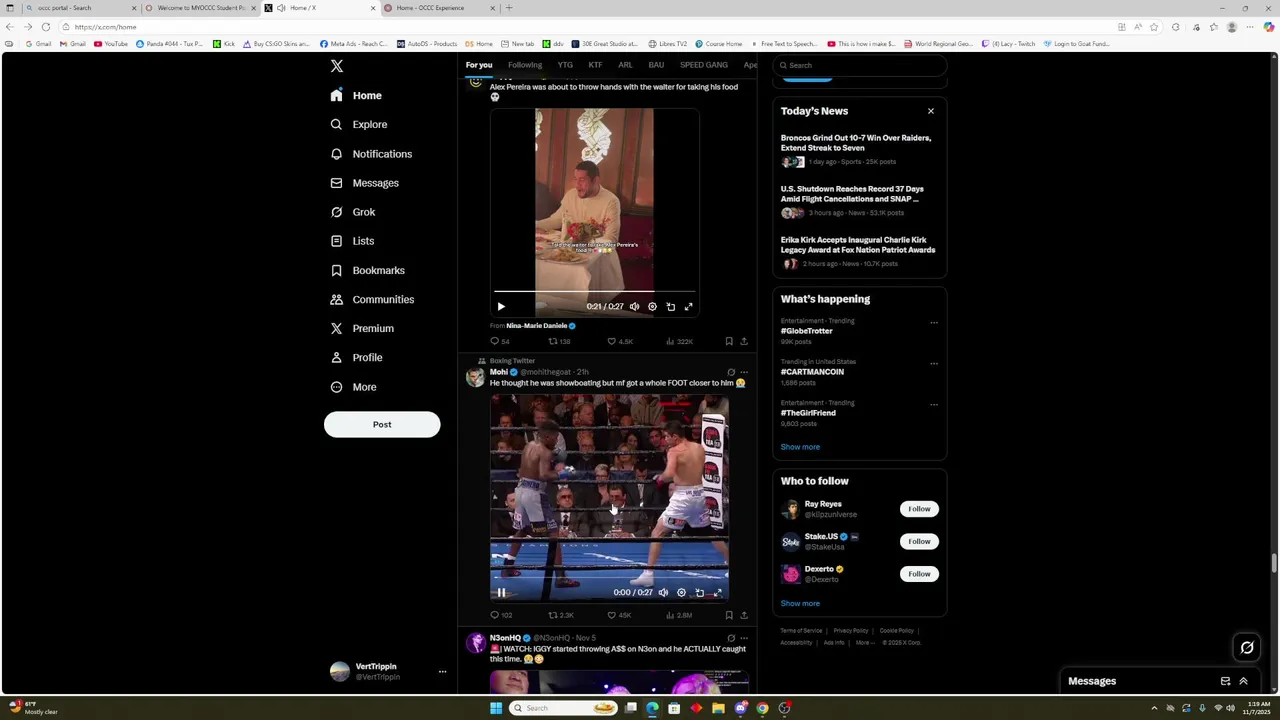The width and height of the screenshot is (1280, 720).
Task: Switch to the For you tab
Action: click(479, 65)
